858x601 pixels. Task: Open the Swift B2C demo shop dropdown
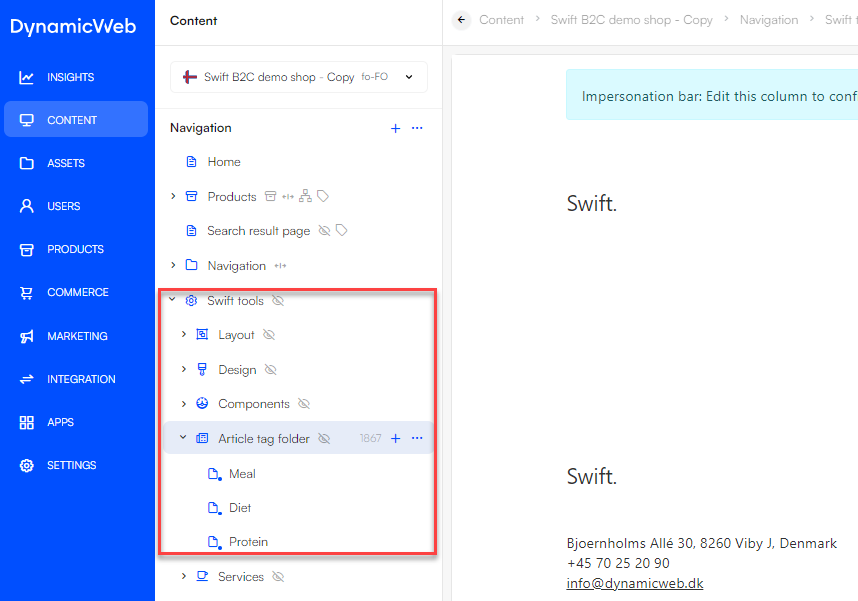[299, 77]
